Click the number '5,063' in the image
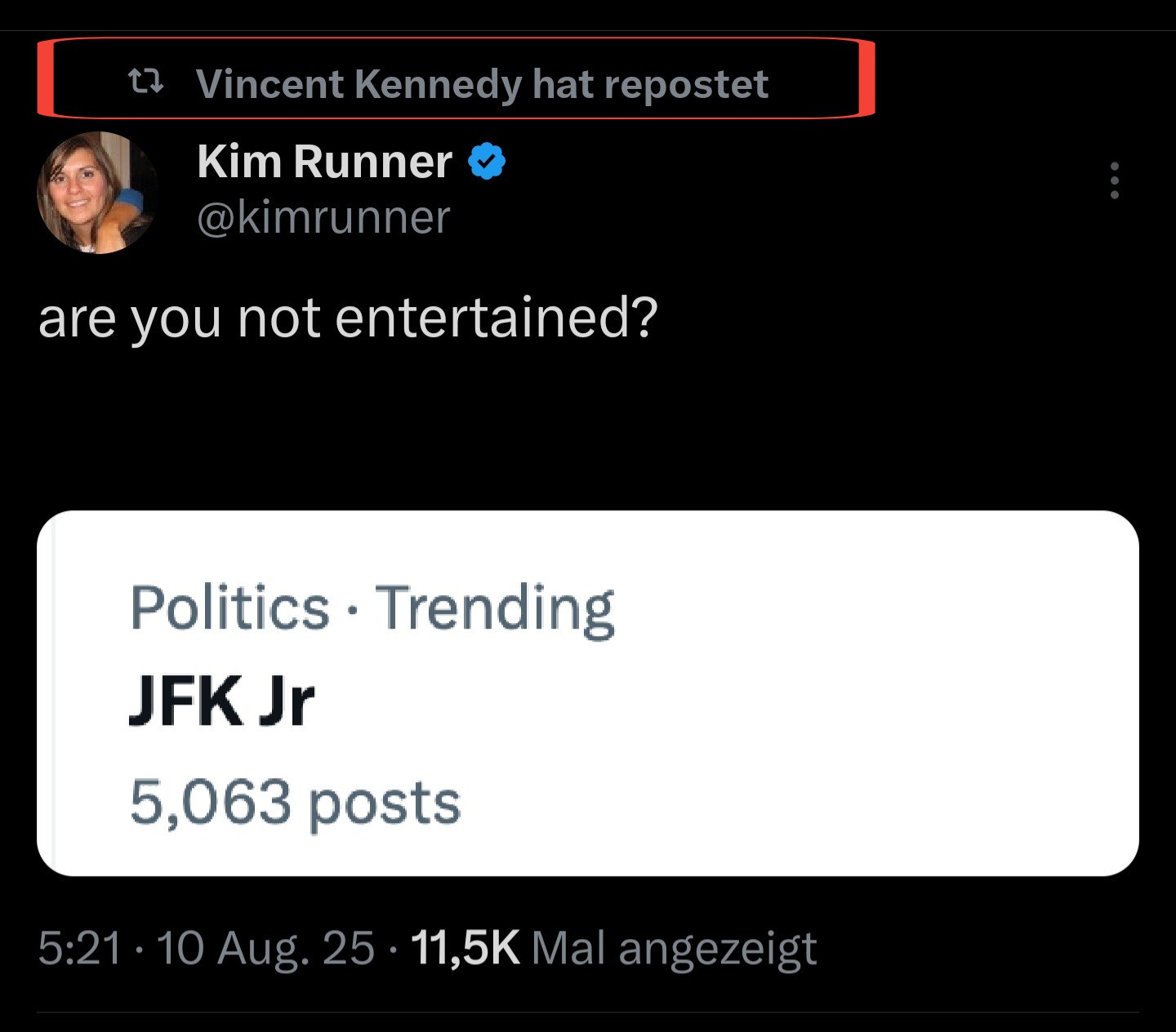This screenshot has height=1032, width=1176. tap(210, 802)
